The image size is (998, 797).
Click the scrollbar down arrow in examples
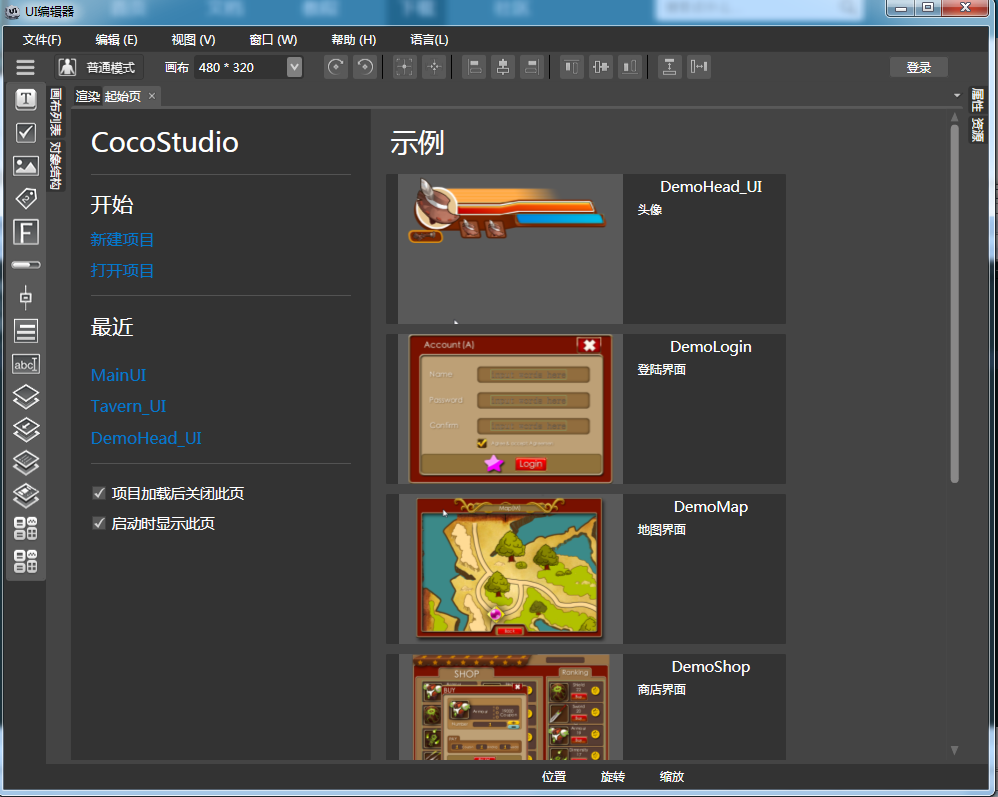(954, 751)
